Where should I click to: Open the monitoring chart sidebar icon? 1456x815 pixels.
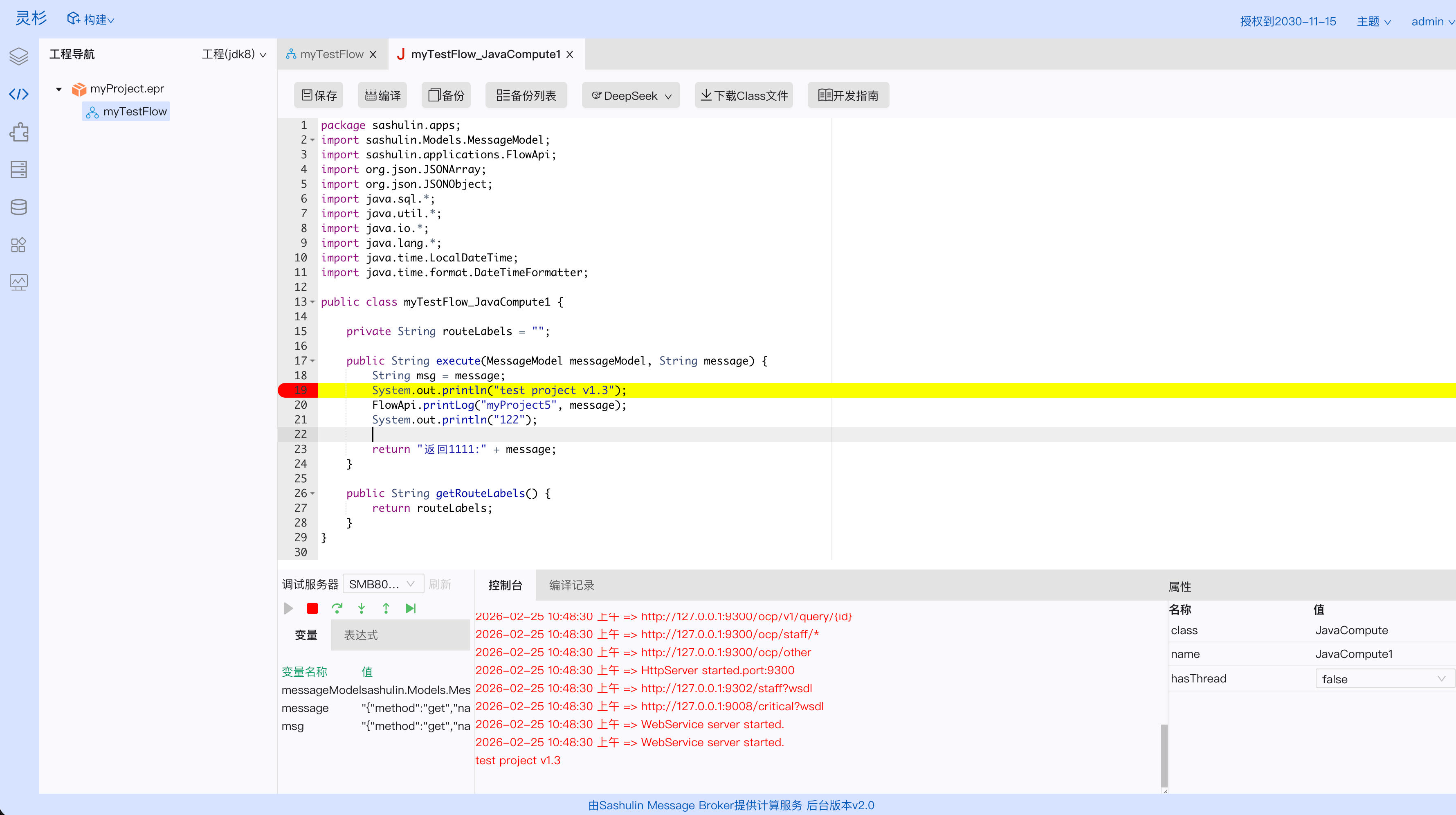click(19, 281)
